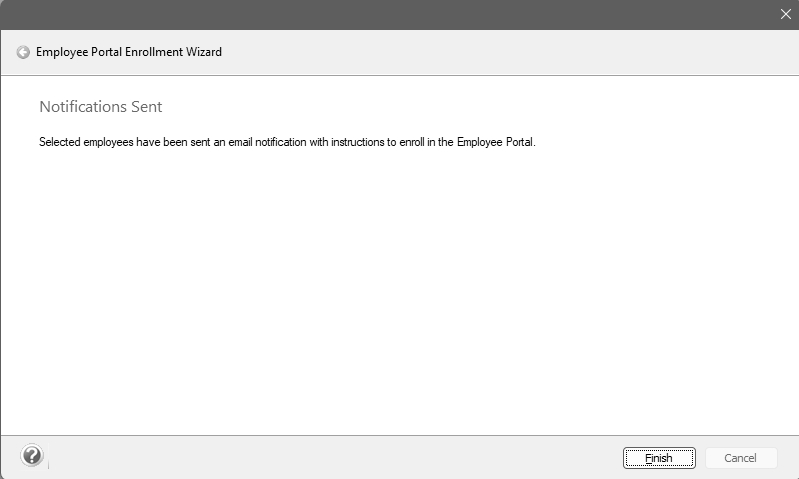Click the back arrow icon beside wizard title

pyautogui.click(x=23, y=53)
